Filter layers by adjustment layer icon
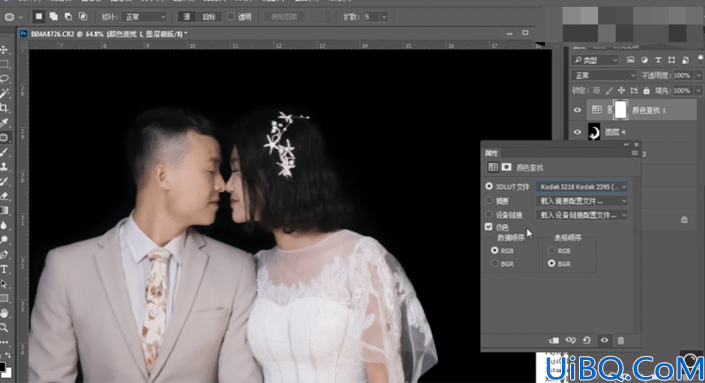Screen dimensions: 705x383 [x=644, y=60]
